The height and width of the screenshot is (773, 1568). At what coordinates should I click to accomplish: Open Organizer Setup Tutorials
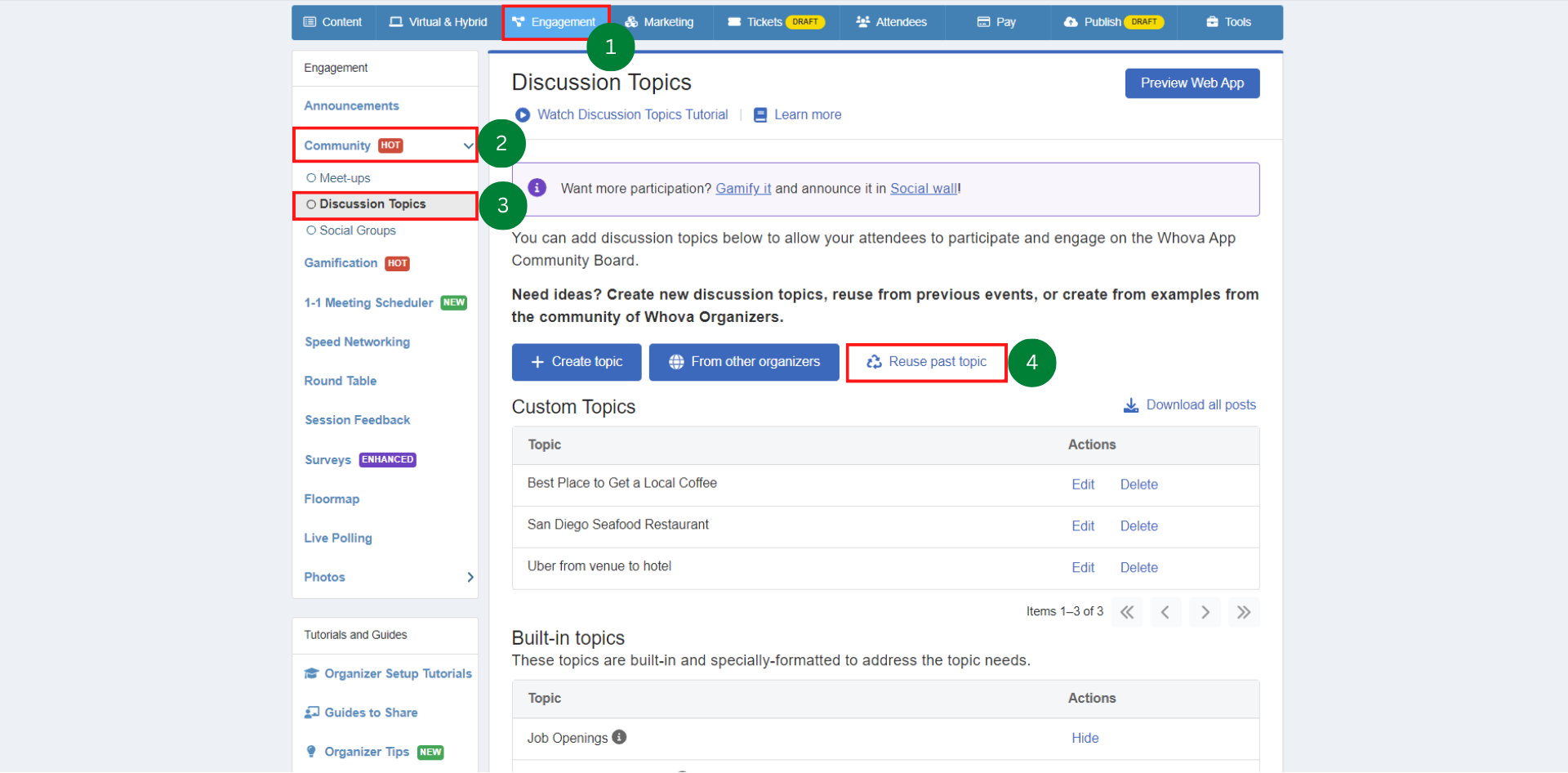pos(398,674)
